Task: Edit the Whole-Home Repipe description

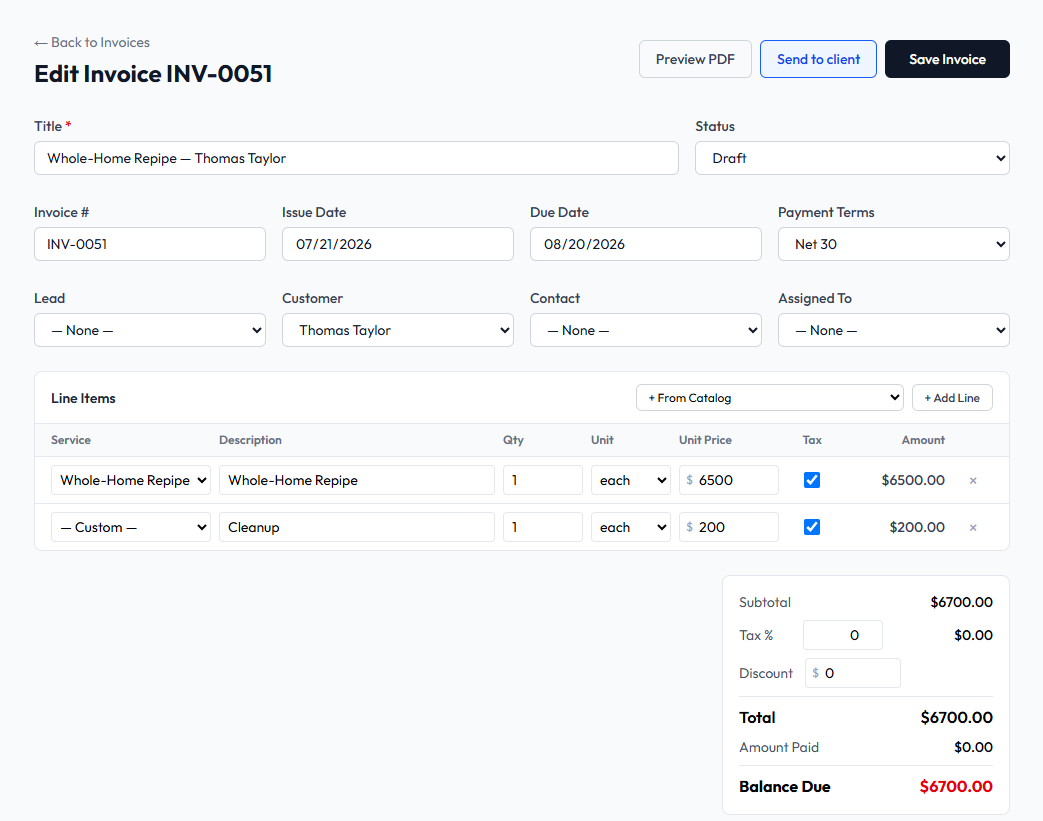Action: [x=357, y=480]
